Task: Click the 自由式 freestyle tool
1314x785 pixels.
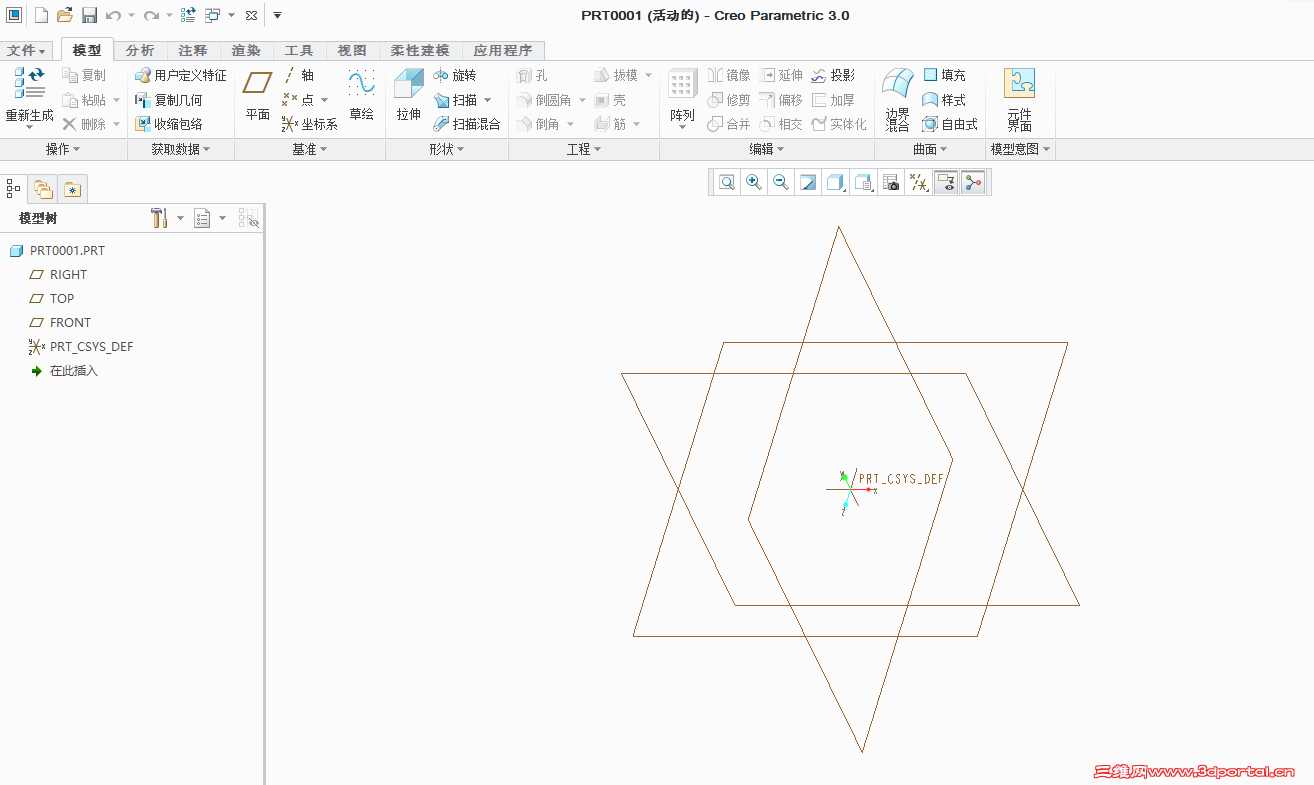Action: 950,124
